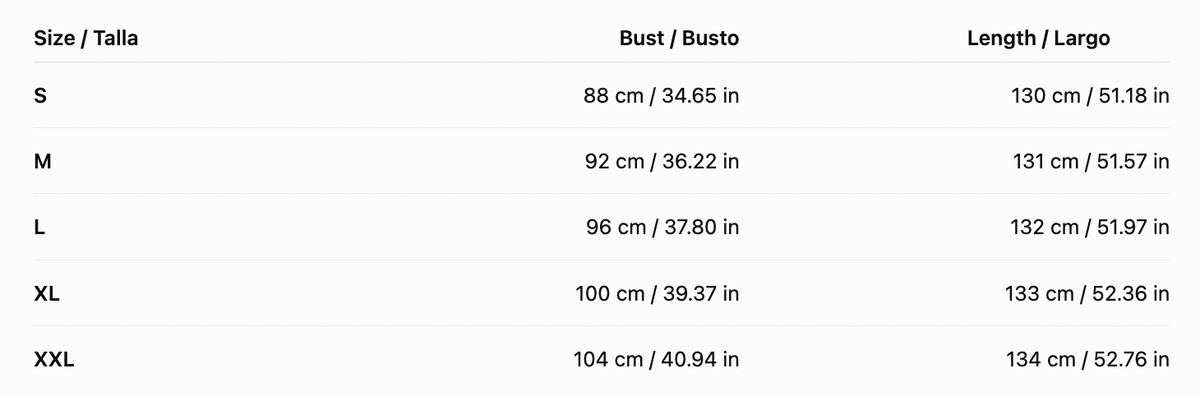Select the L size row label

[39, 228]
